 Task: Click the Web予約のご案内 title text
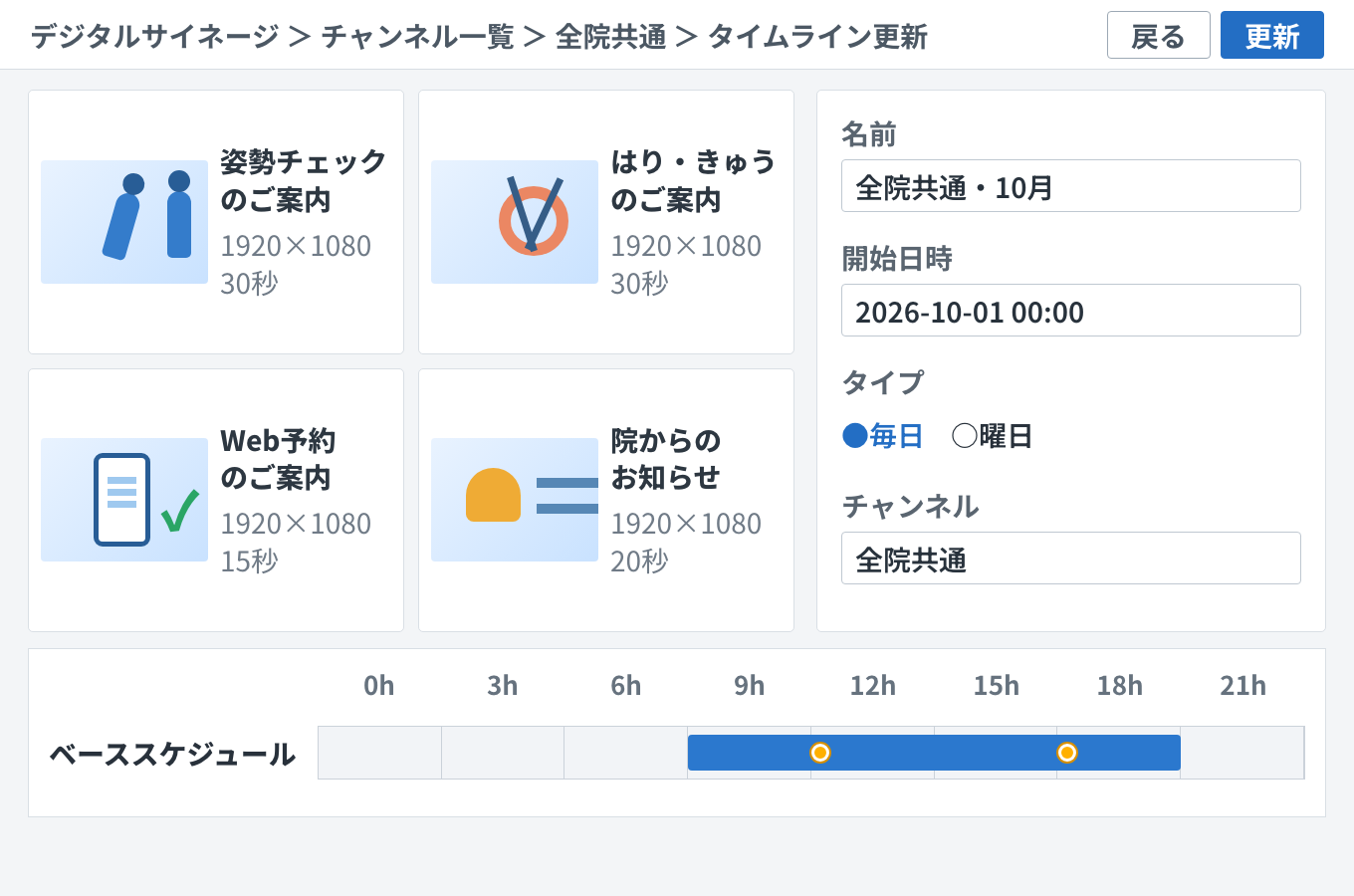(x=278, y=459)
